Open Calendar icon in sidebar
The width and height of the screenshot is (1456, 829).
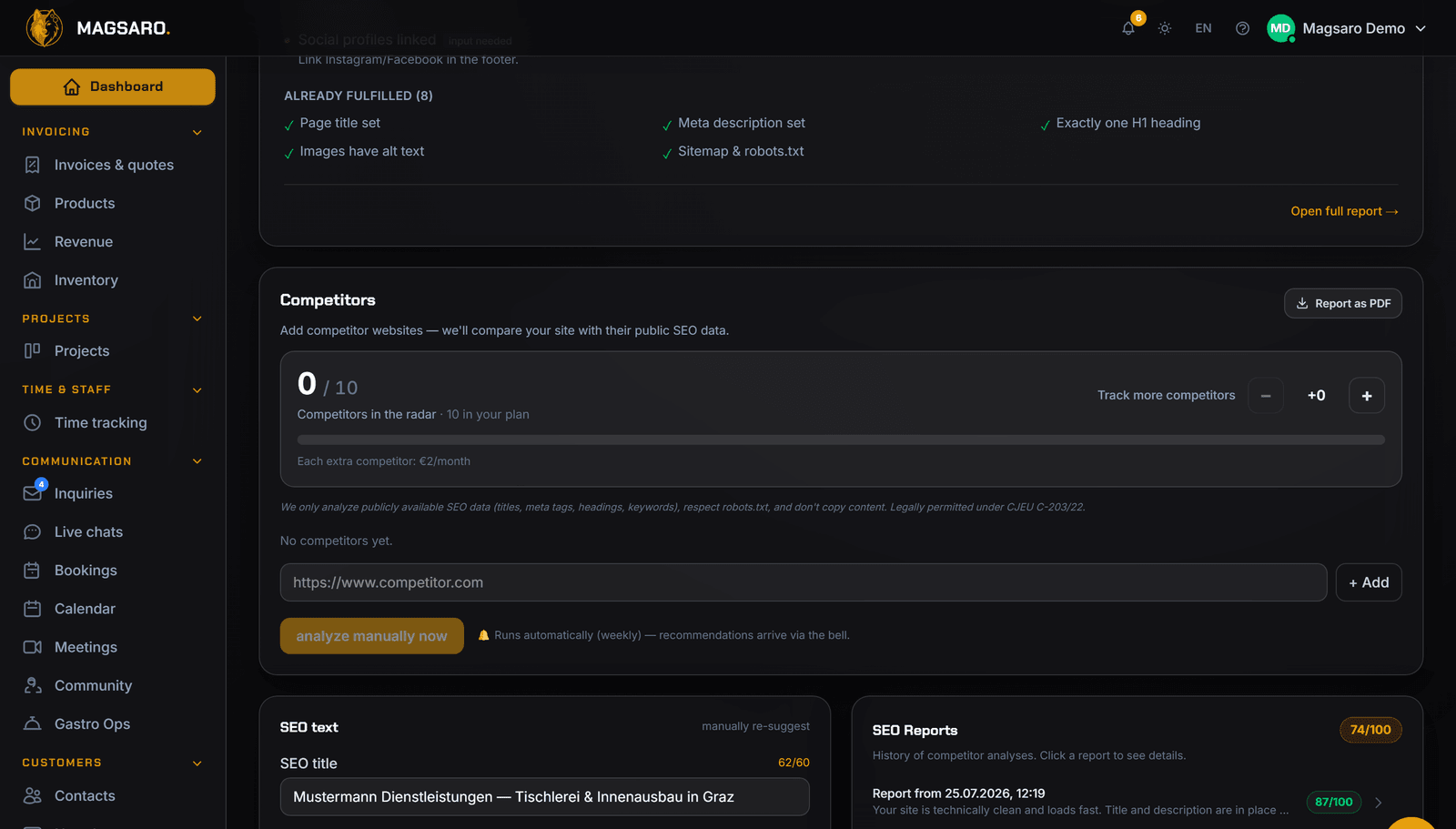[33, 609]
